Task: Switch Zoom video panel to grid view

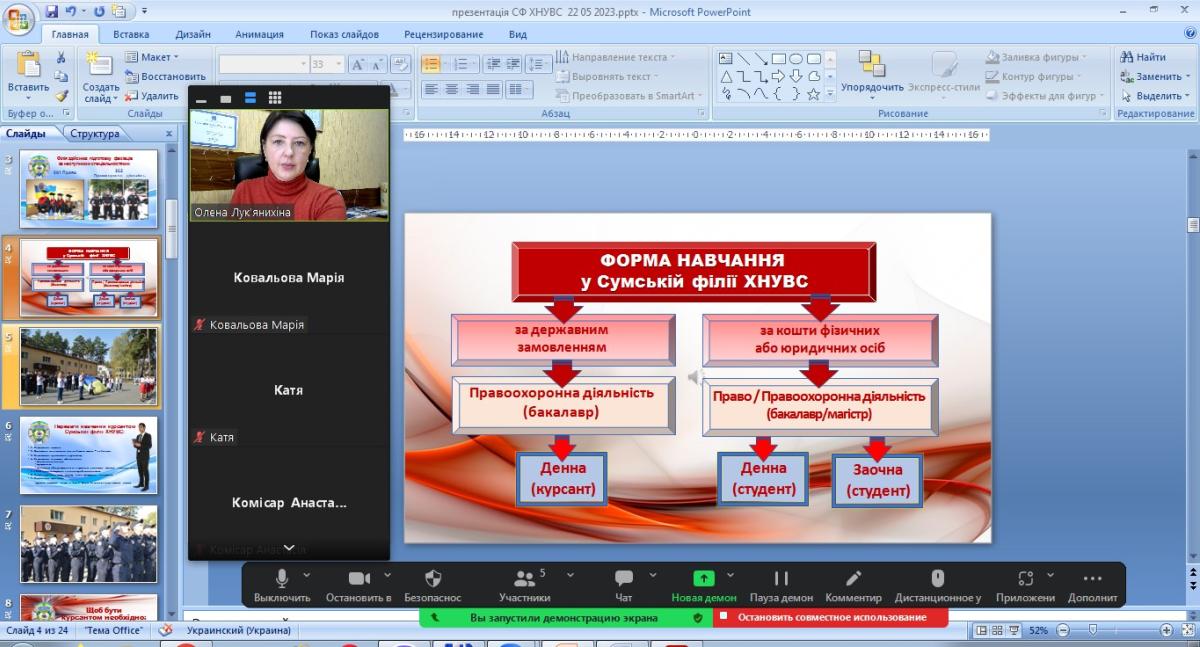Action: (275, 98)
